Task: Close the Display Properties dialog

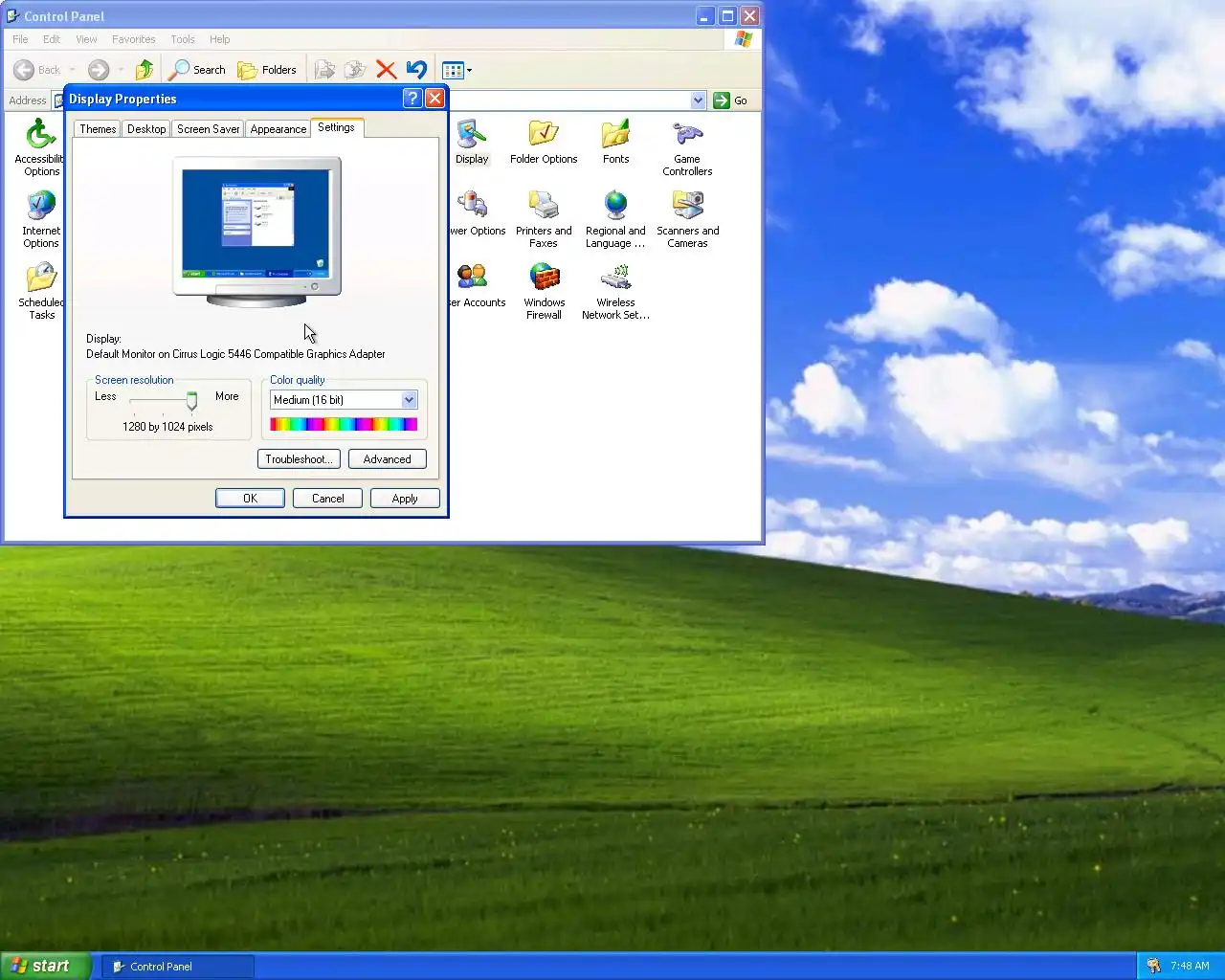Action: [434, 99]
